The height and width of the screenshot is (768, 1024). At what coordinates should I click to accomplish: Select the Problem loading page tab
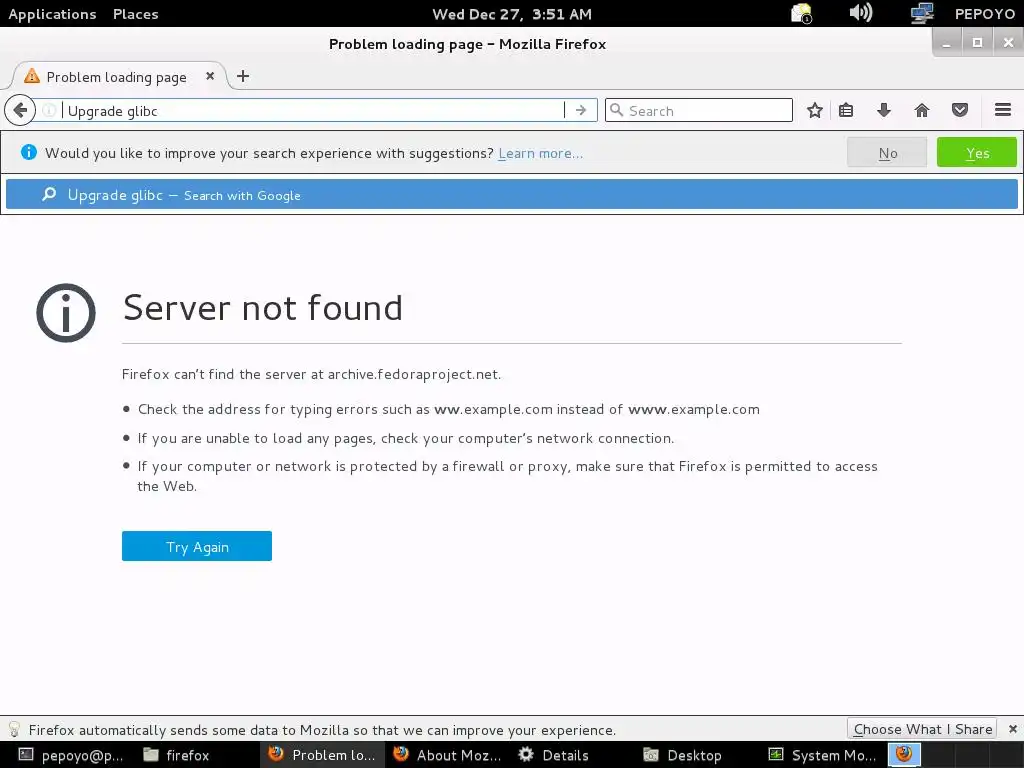(x=116, y=76)
